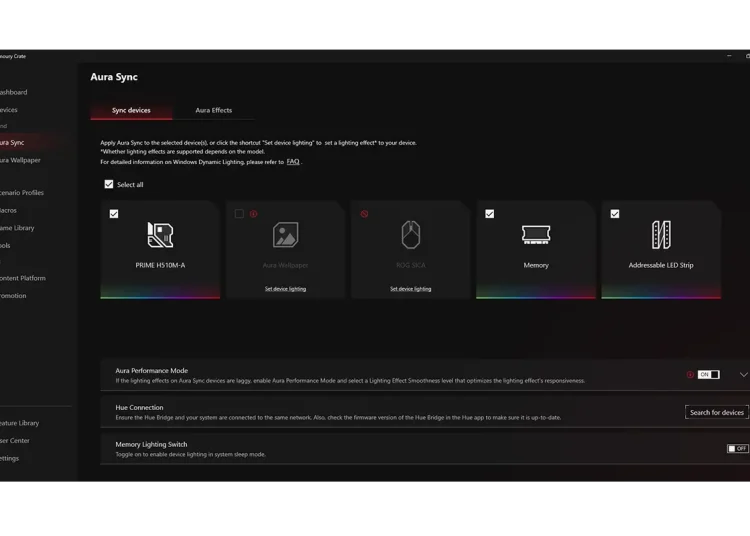
Task: Click the Memory module icon
Action: [536, 235]
